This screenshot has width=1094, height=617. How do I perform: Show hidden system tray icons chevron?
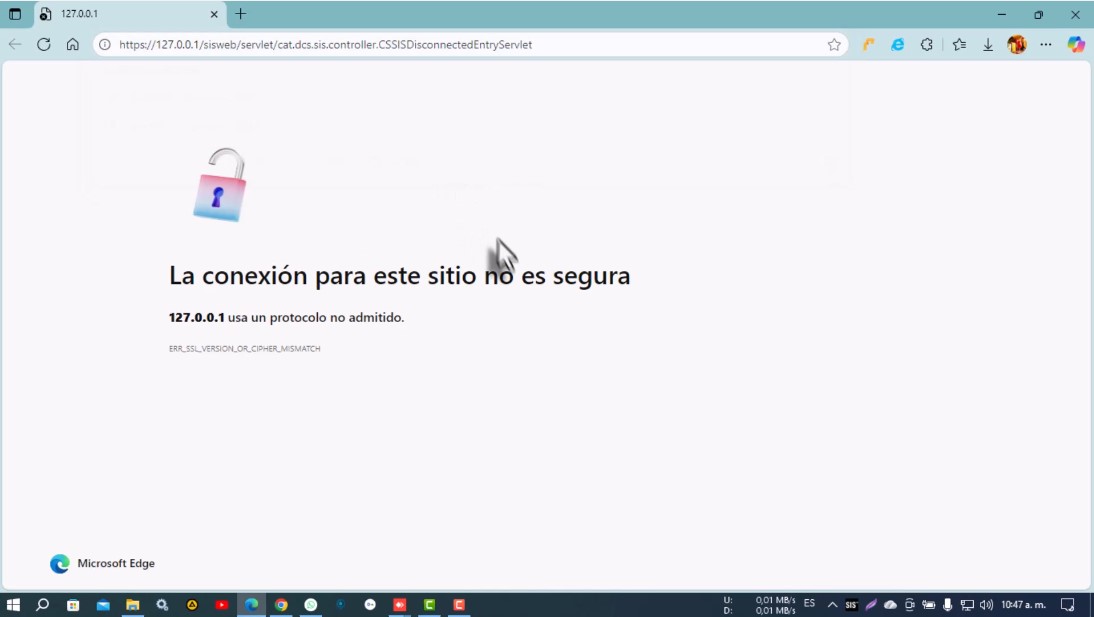(832, 605)
